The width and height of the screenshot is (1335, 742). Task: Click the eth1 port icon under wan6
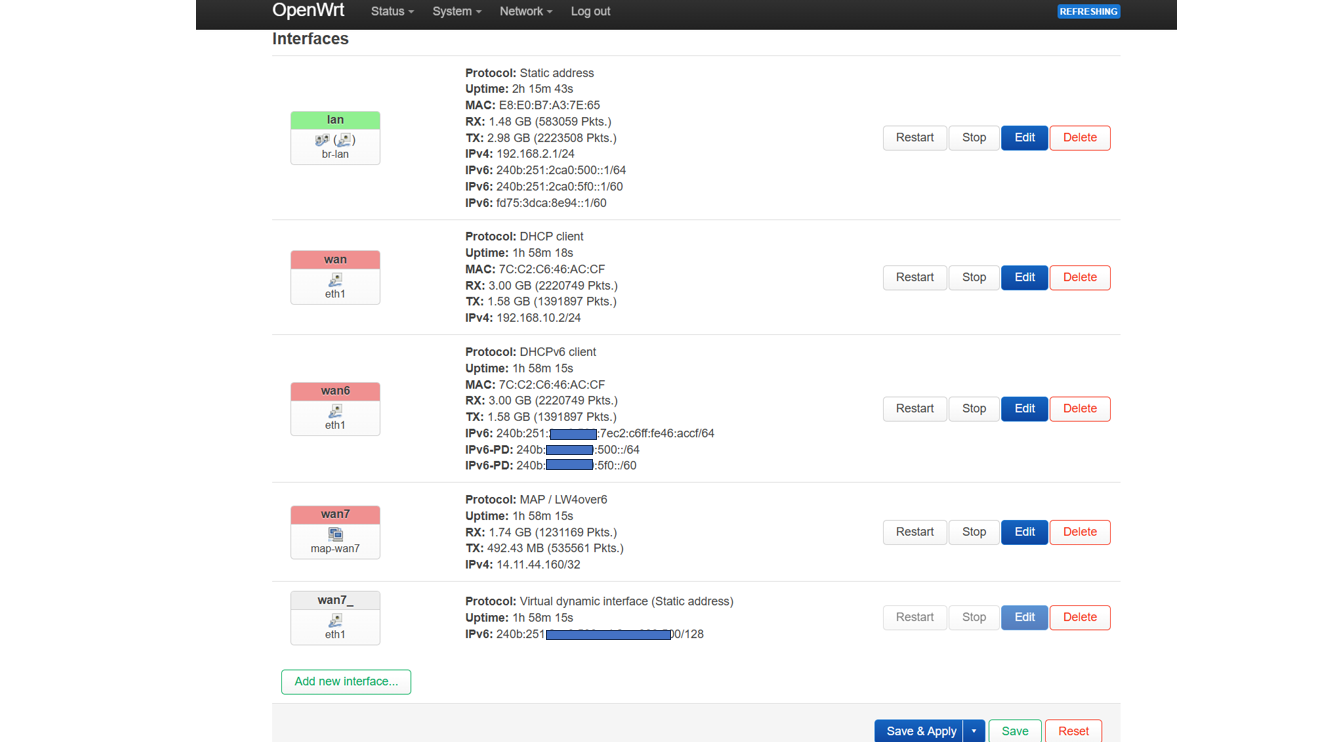(335, 411)
